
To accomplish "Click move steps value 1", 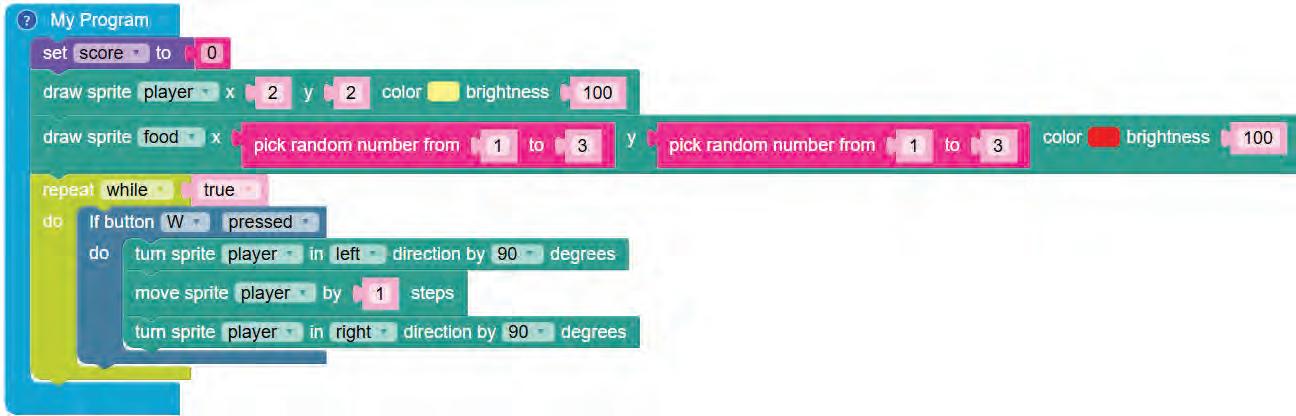I will point(379,293).
